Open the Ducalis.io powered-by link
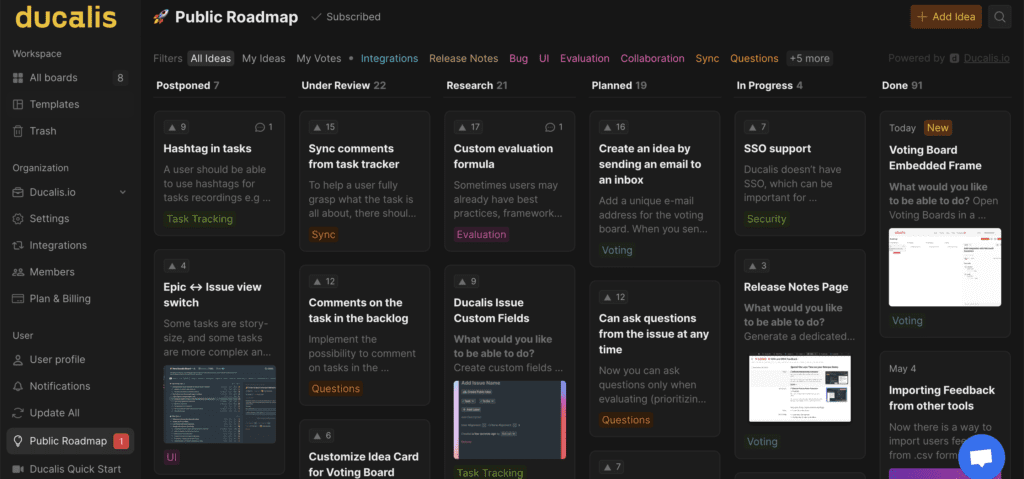Image resolution: width=1024 pixels, height=479 pixels. tap(988, 58)
